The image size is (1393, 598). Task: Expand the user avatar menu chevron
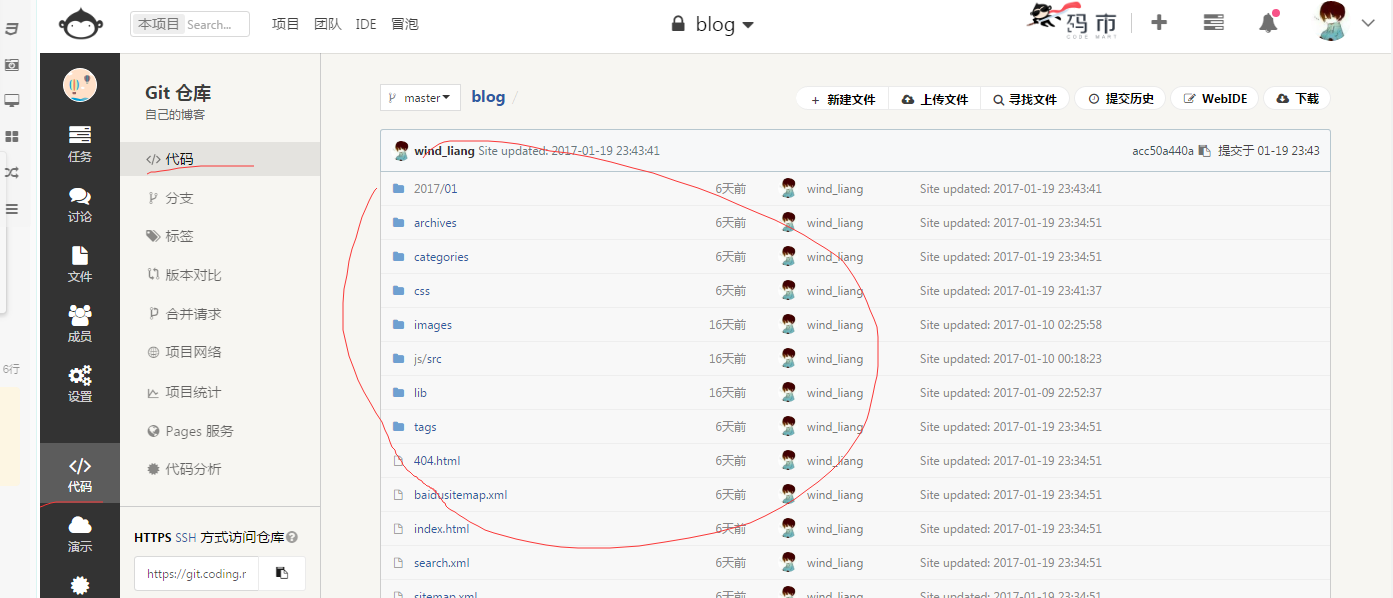point(1368,24)
